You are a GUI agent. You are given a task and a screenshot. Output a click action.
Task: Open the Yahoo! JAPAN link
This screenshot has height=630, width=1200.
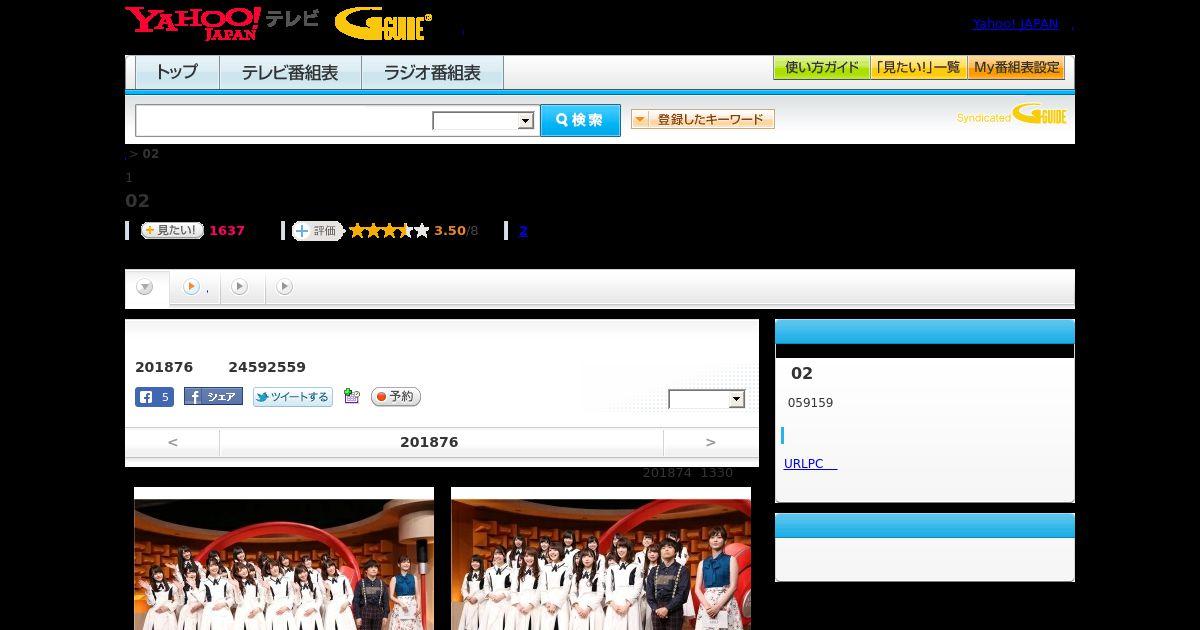coord(1015,24)
